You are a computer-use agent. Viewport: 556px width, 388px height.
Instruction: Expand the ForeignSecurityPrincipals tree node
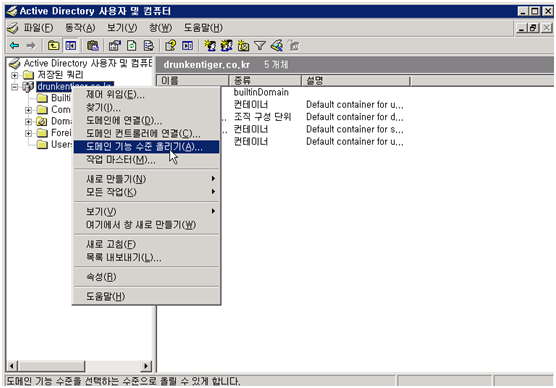pos(28,133)
